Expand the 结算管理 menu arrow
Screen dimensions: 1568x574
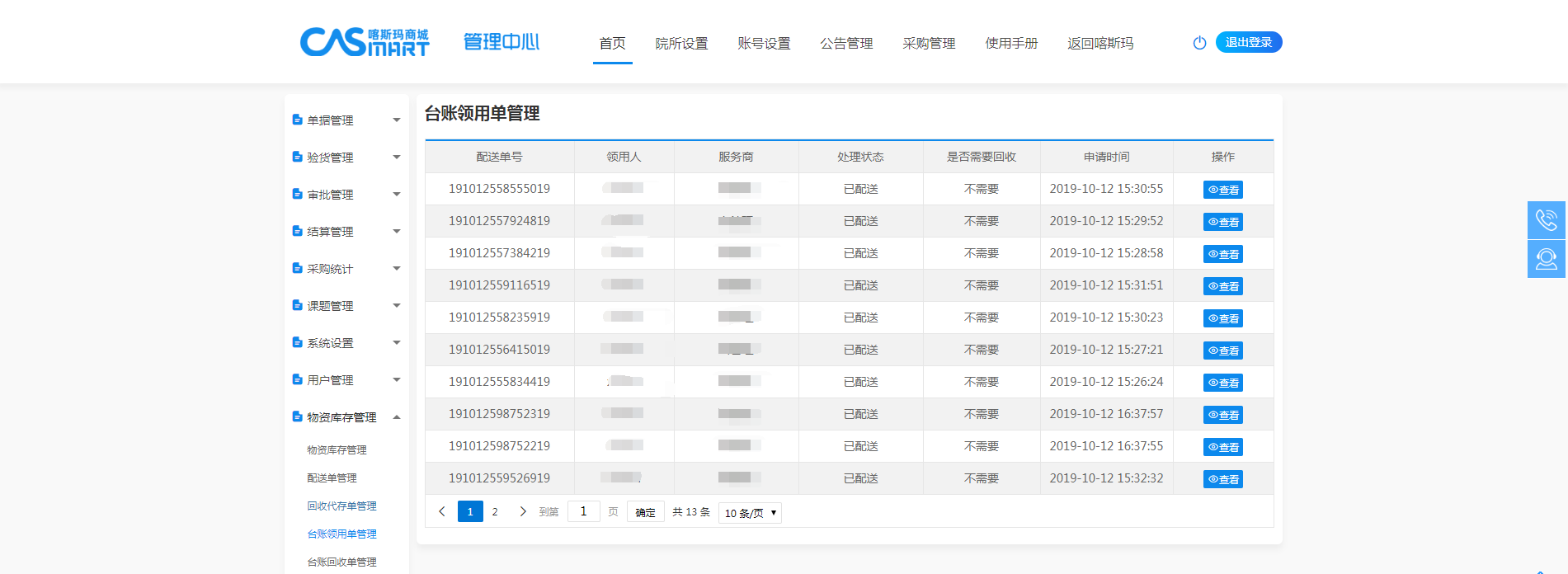point(396,232)
